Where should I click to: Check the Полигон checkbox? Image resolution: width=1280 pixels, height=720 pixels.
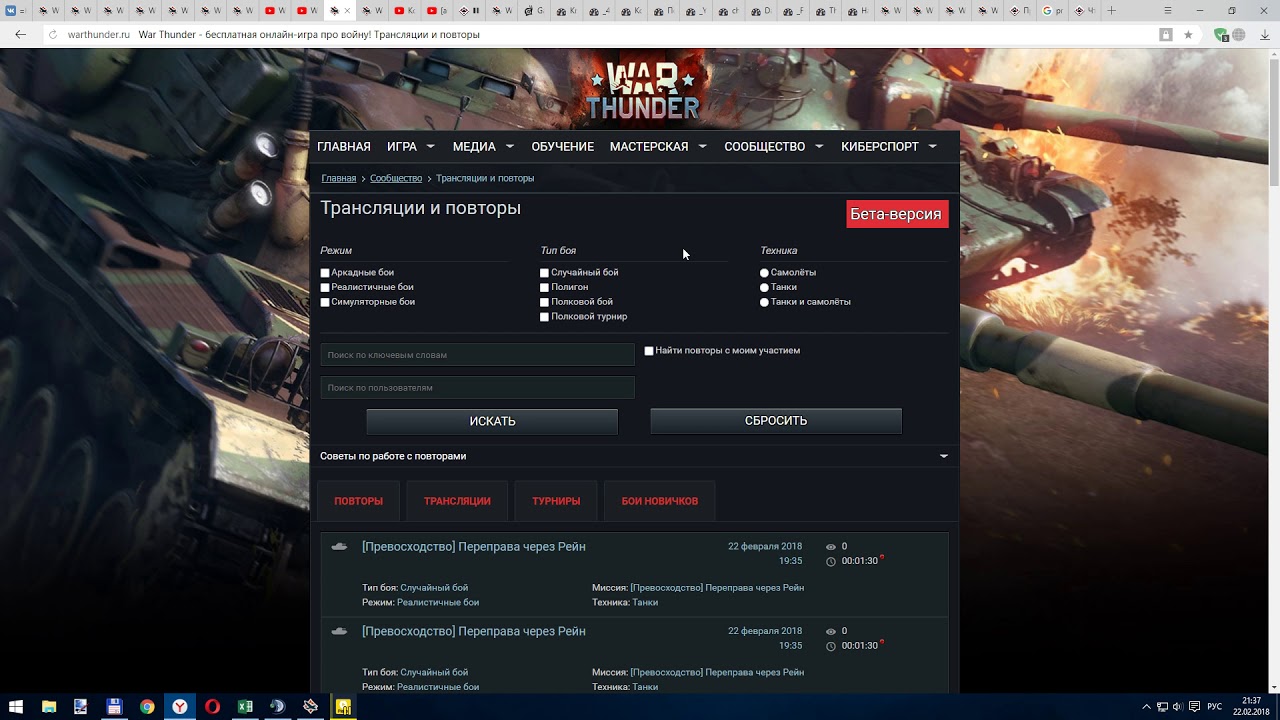coord(544,287)
